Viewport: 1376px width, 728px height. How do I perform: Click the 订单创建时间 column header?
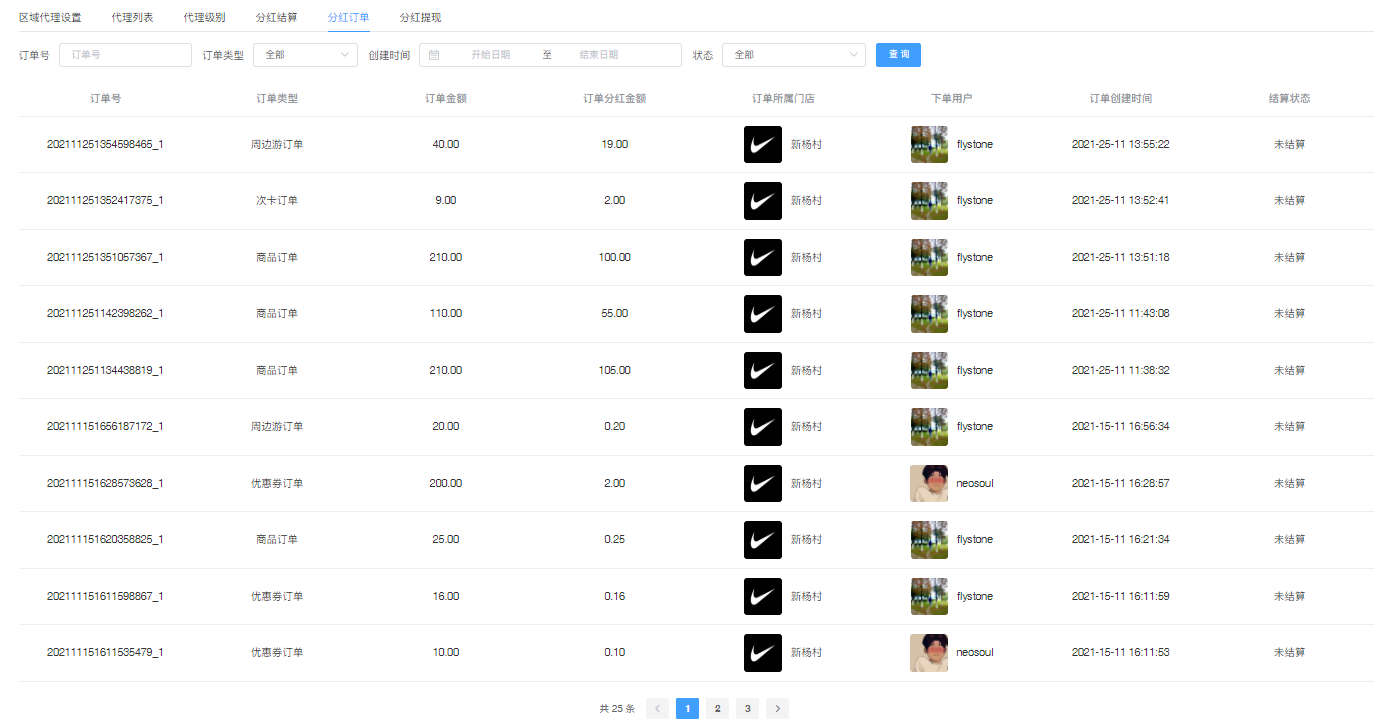pyautogui.click(x=1121, y=99)
